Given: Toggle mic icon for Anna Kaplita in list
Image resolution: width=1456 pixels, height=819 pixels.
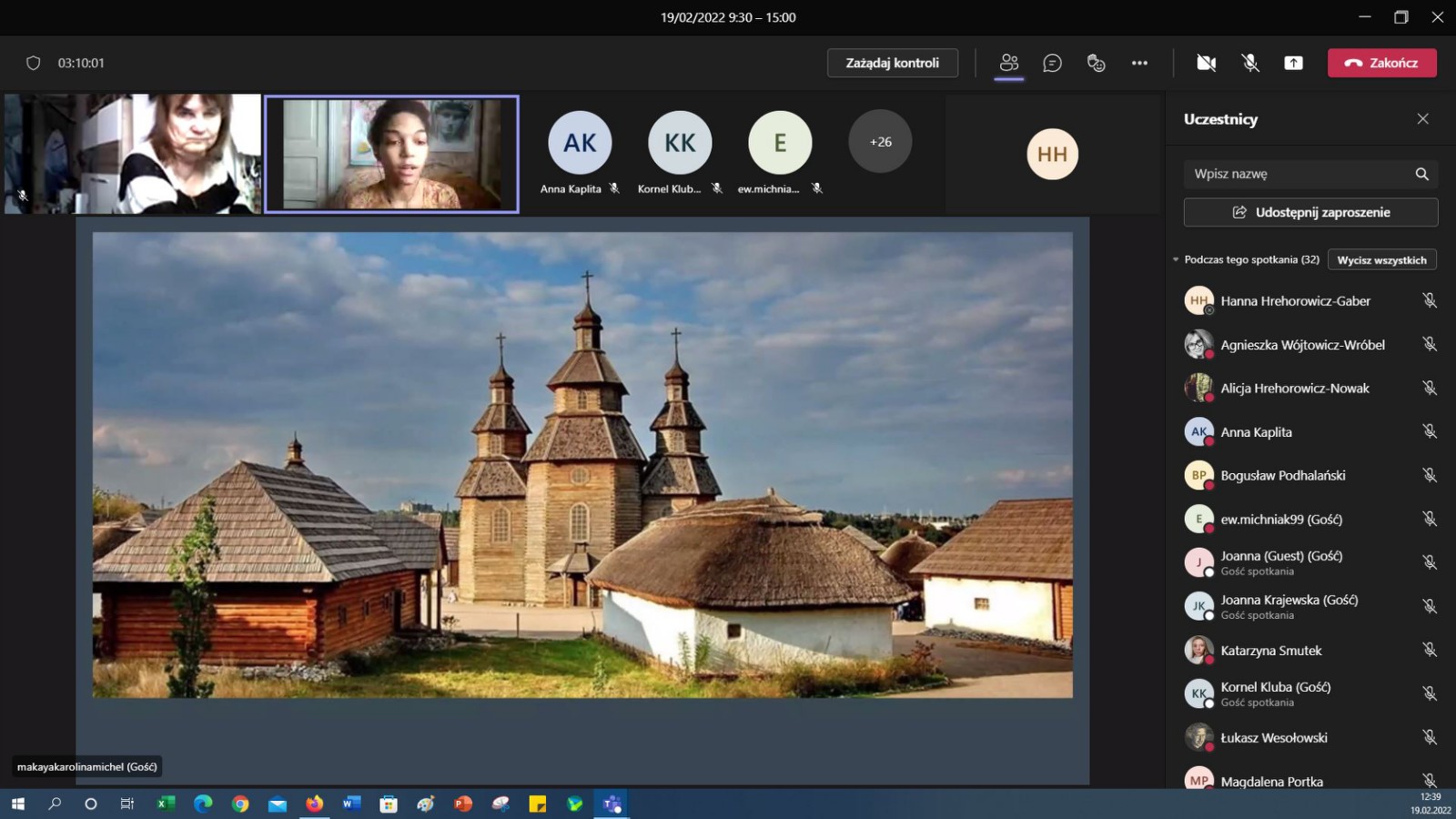Looking at the screenshot, I should [1429, 431].
